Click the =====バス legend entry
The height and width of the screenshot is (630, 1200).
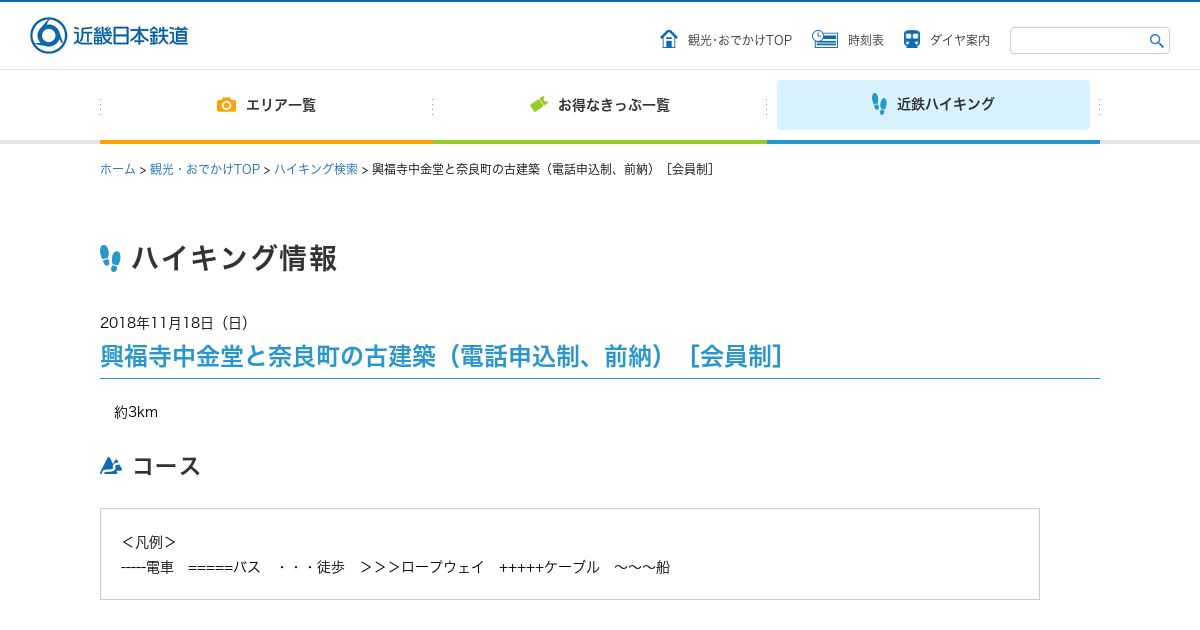click(x=224, y=567)
